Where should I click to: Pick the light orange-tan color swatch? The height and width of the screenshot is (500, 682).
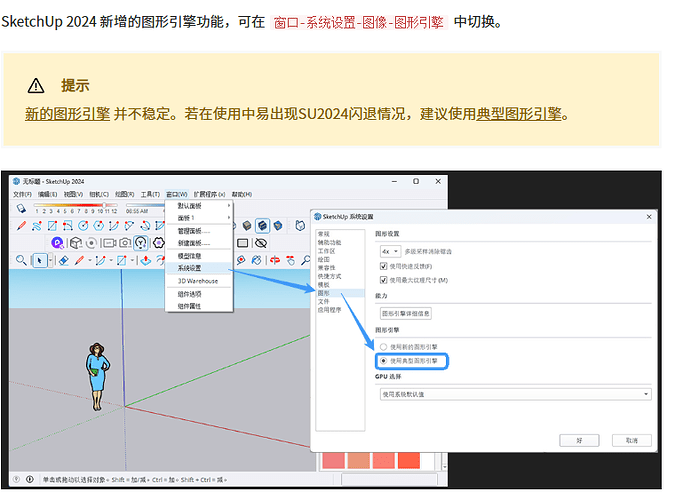(x=358, y=460)
